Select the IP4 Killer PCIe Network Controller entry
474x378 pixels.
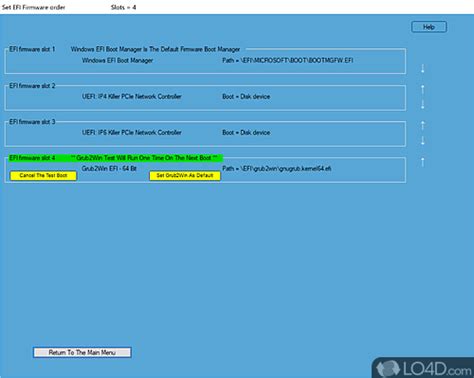132,97
